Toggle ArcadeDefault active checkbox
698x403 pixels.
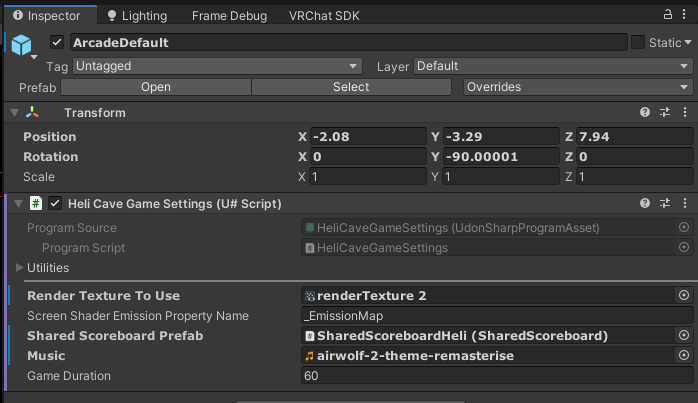(57, 43)
